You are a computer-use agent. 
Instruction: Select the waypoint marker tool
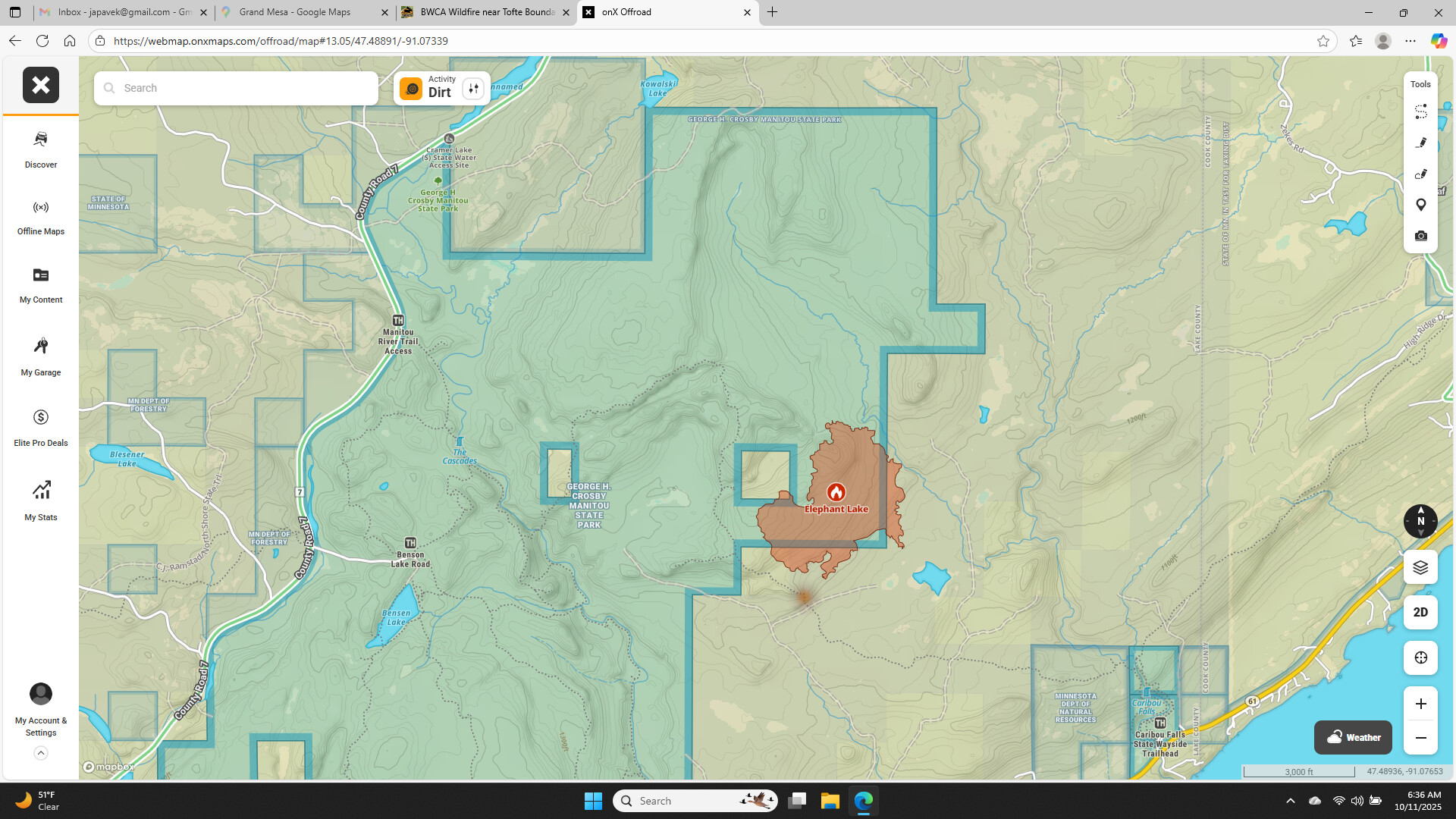[1420, 205]
